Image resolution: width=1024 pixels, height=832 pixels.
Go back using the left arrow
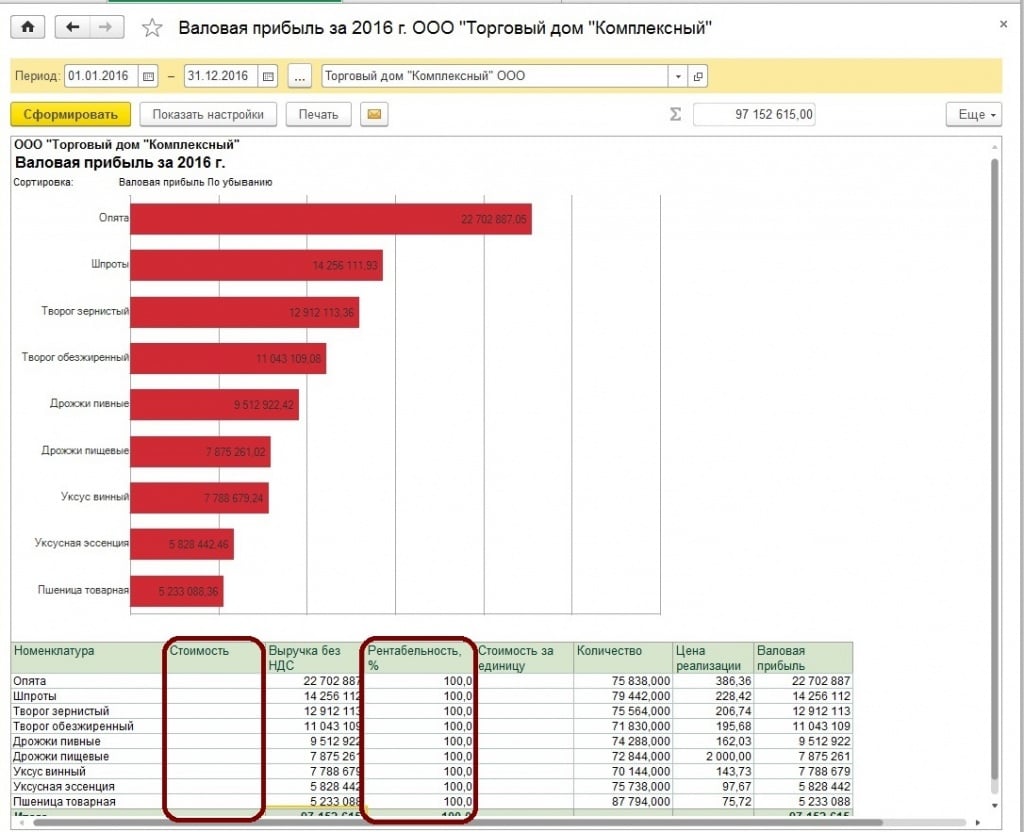point(72,28)
